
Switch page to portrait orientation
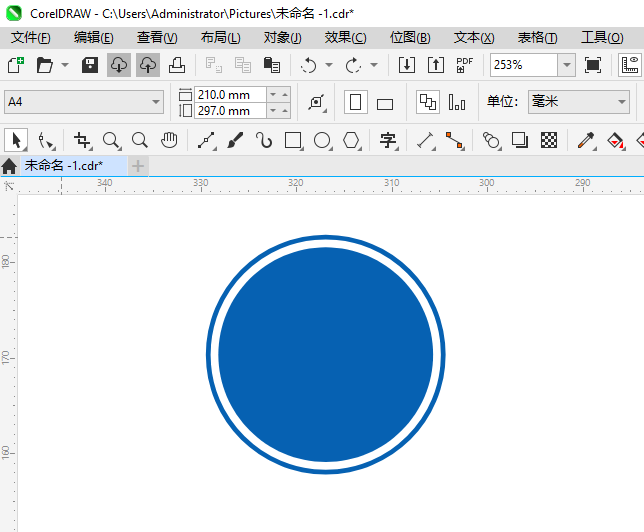[x=356, y=102]
